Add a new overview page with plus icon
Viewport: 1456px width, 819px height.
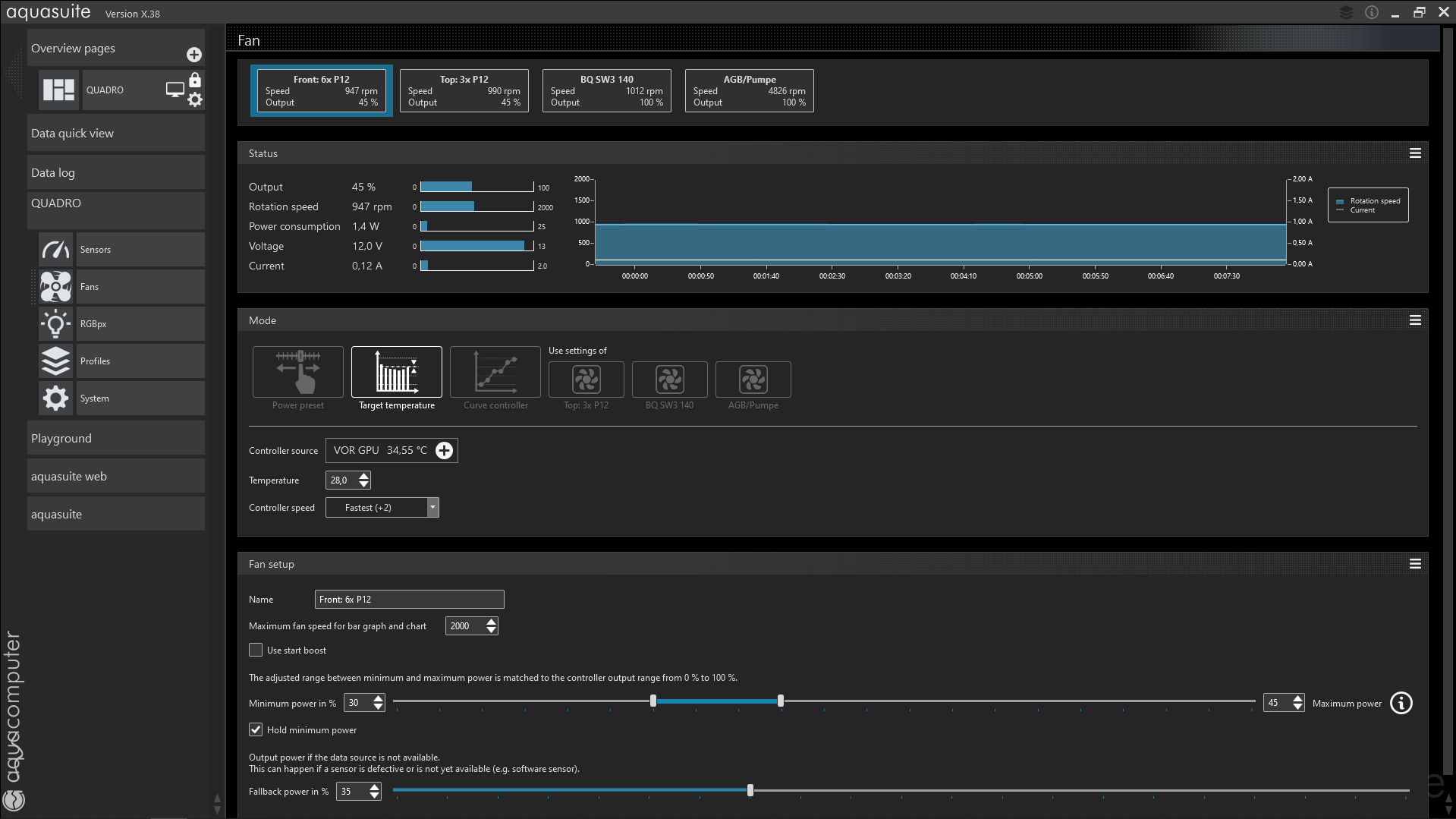pyautogui.click(x=194, y=55)
